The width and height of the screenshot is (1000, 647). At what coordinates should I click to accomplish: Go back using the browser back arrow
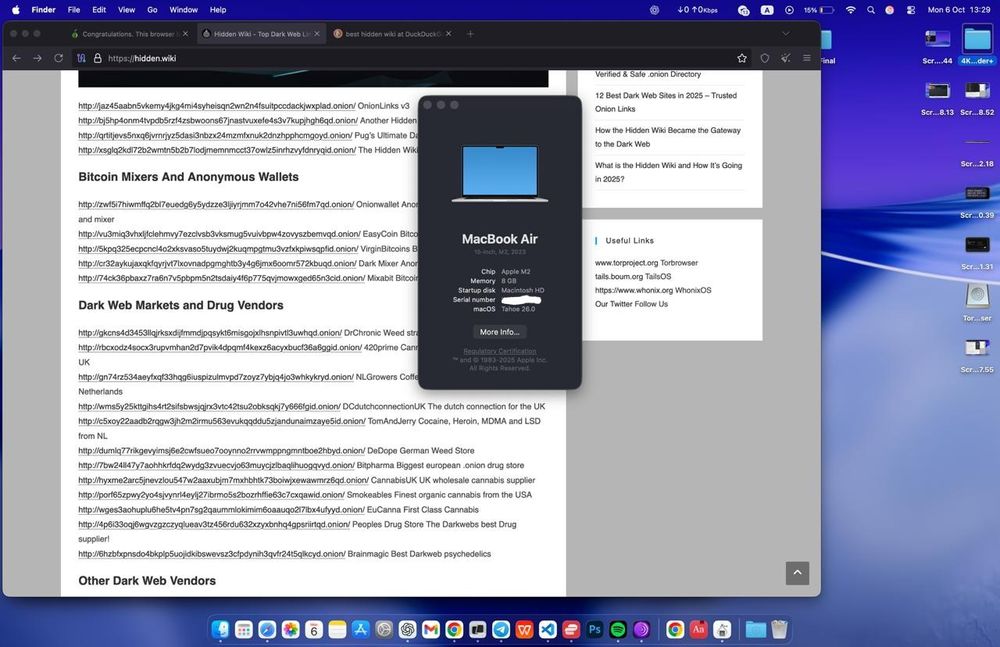point(17,58)
